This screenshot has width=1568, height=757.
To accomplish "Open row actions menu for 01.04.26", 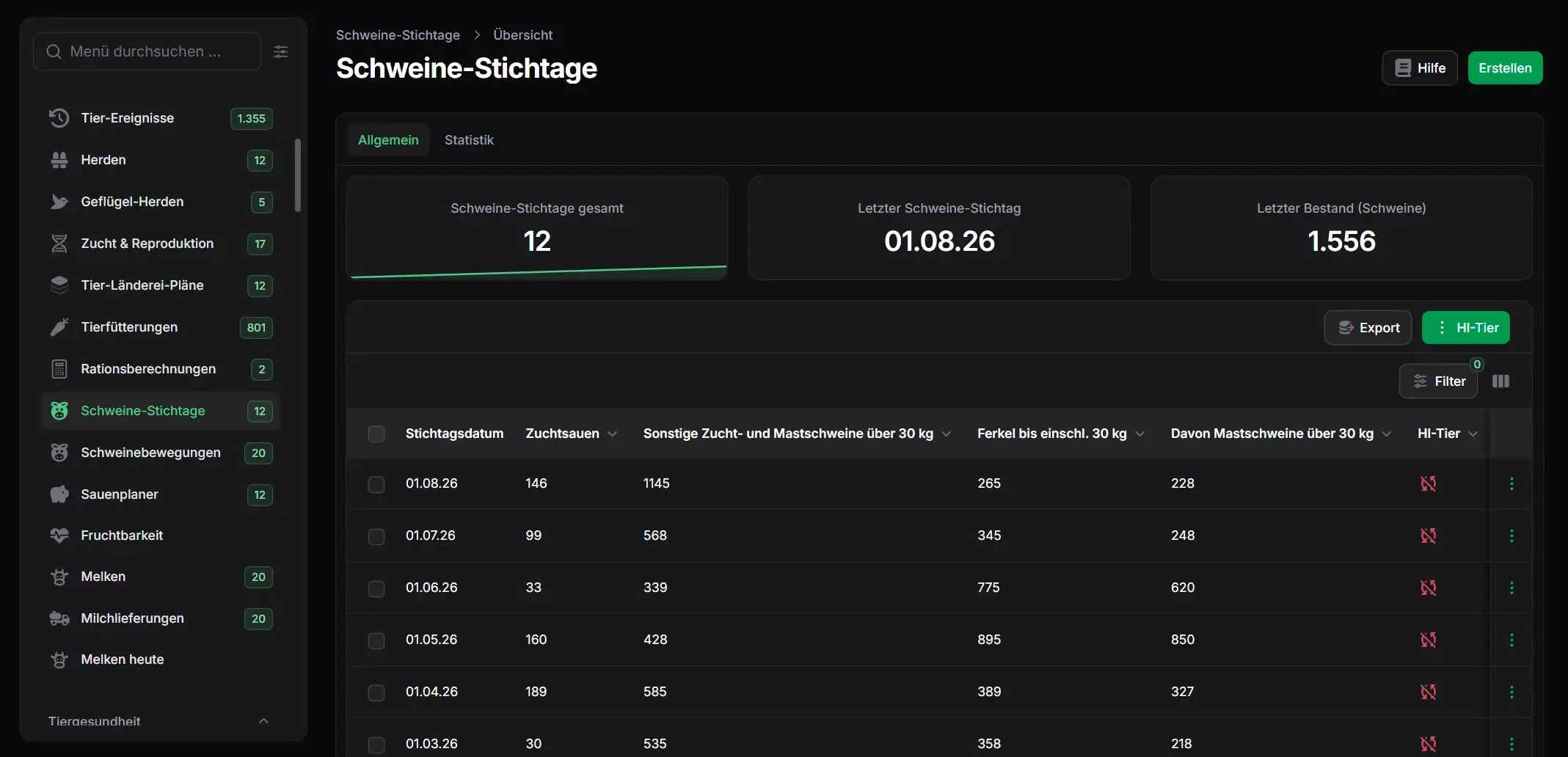I will 1512,692.
